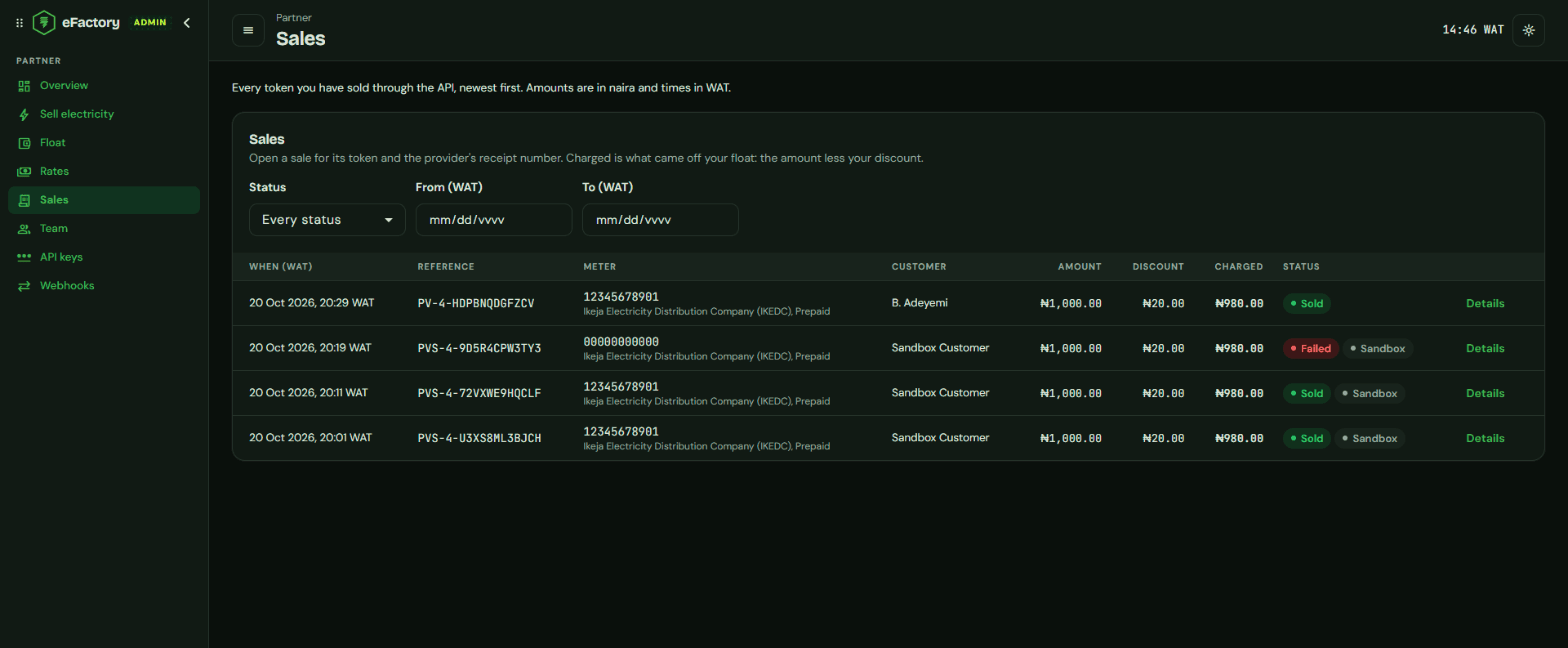Click the From (WAT) date field
The height and width of the screenshot is (648, 1568).
pyautogui.click(x=494, y=220)
